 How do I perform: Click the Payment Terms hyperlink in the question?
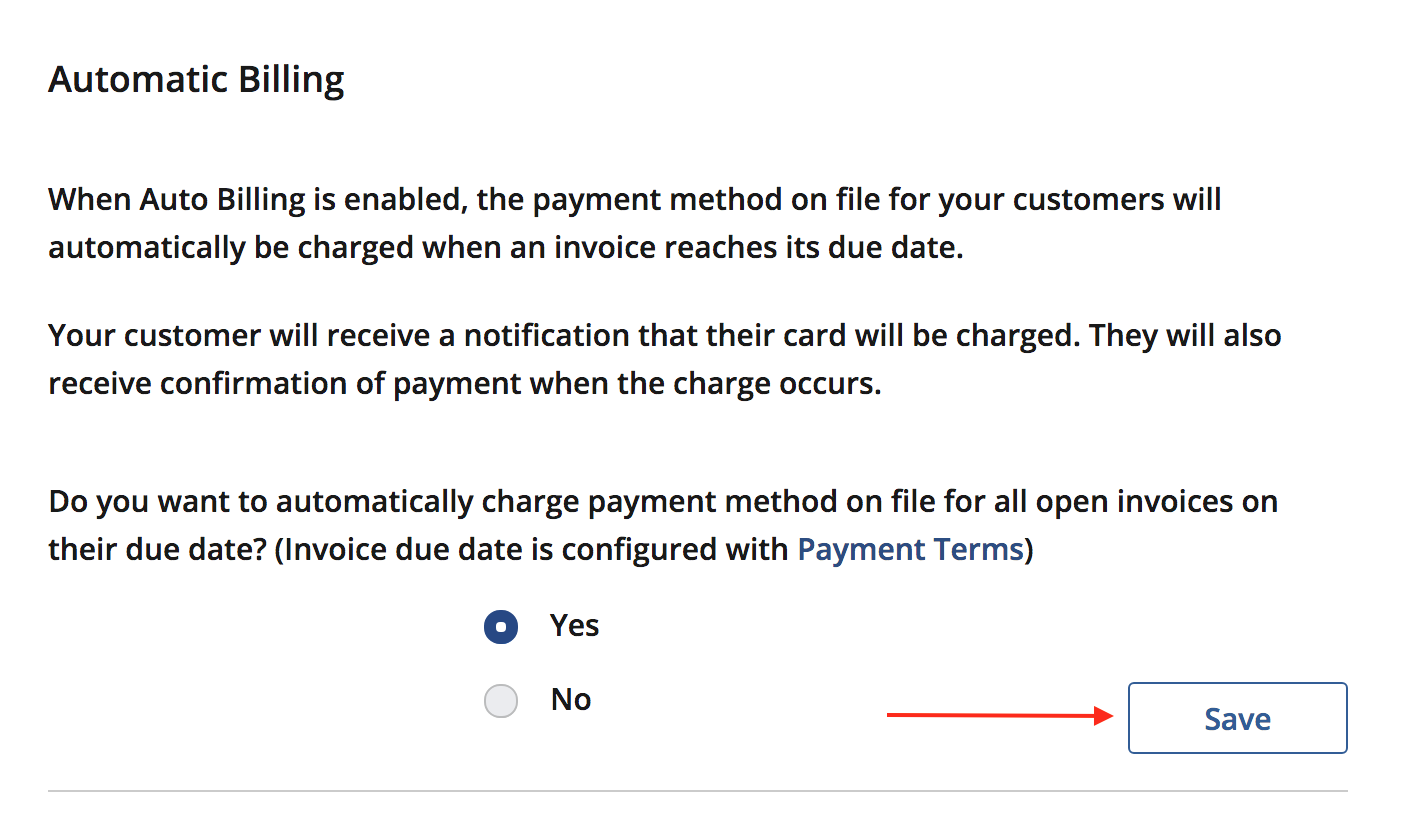[x=908, y=549]
